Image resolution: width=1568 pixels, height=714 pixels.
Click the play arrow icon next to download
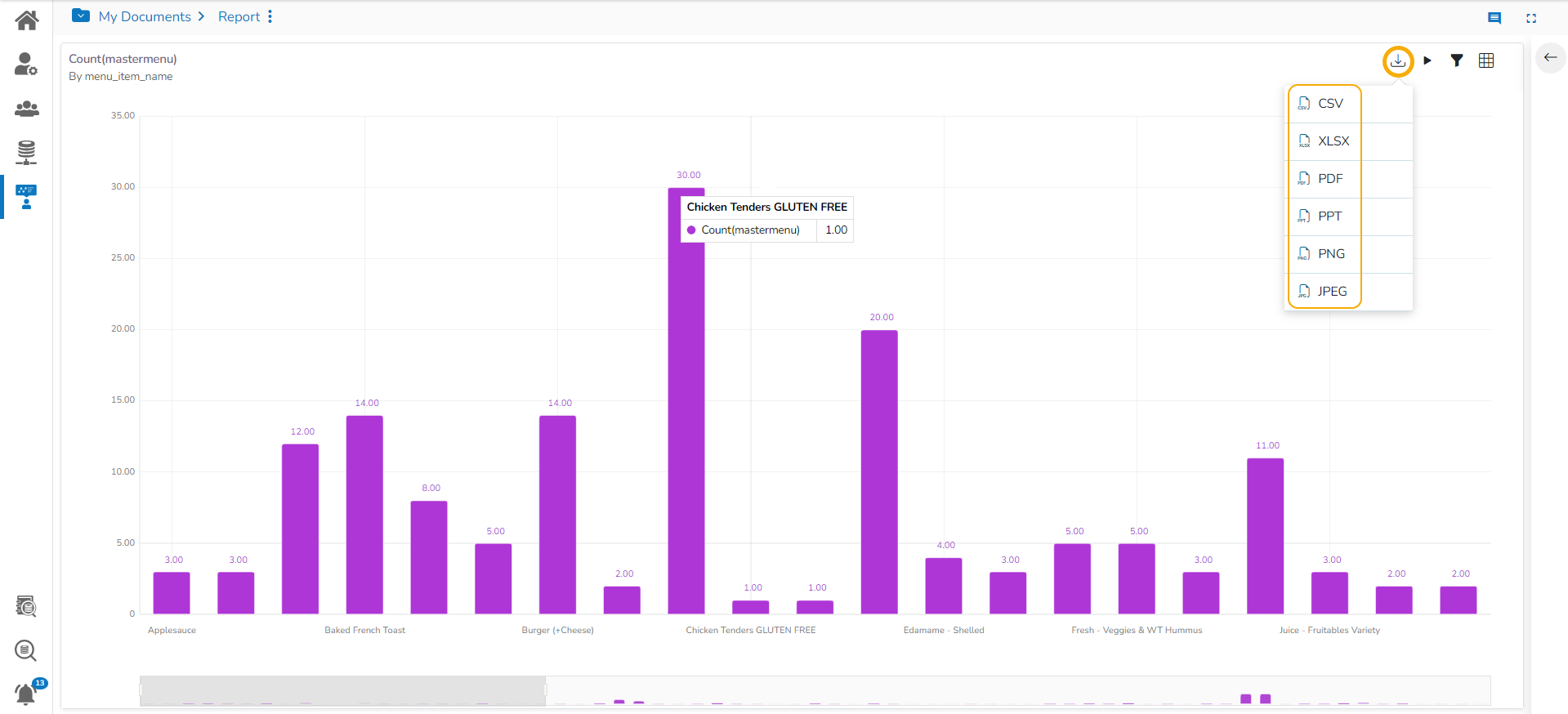[x=1427, y=60]
